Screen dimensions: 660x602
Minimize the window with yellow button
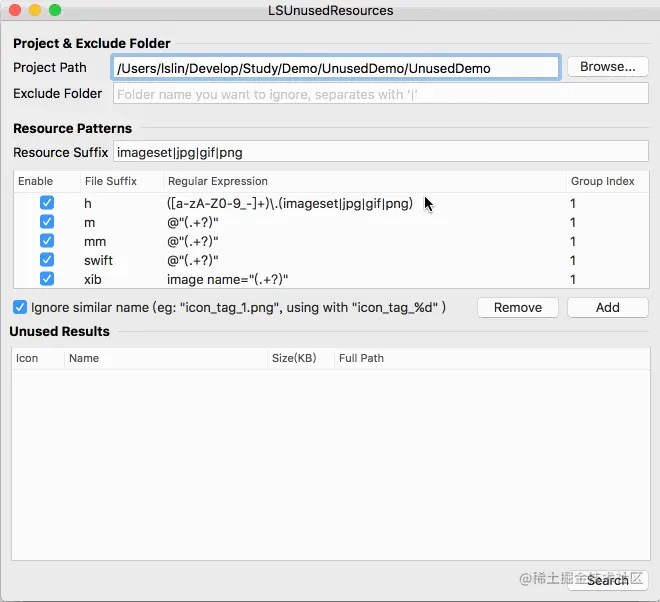point(35,10)
